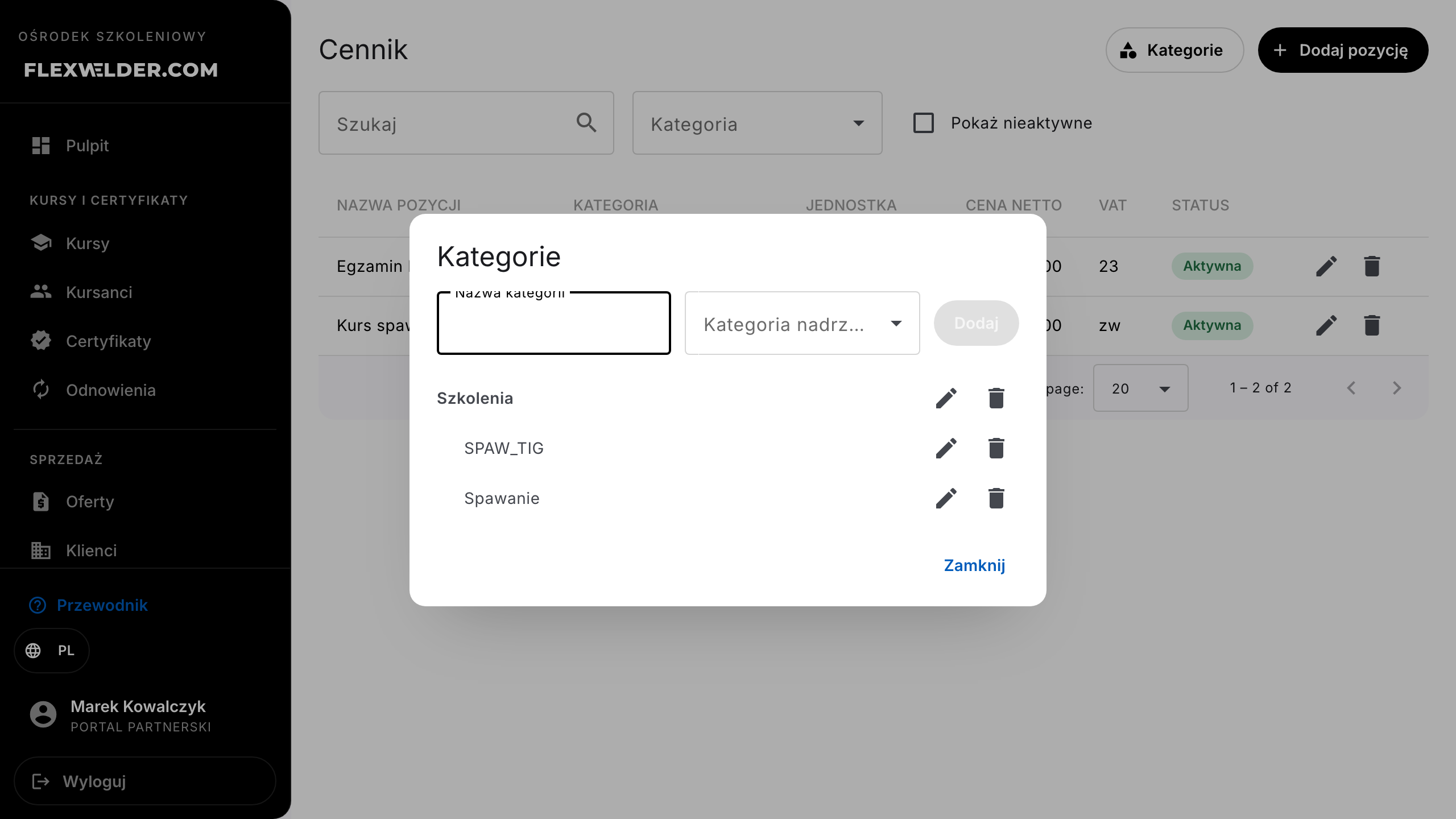The width and height of the screenshot is (1456, 819).
Task: Edit the Spawanie category
Action: (946, 498)
